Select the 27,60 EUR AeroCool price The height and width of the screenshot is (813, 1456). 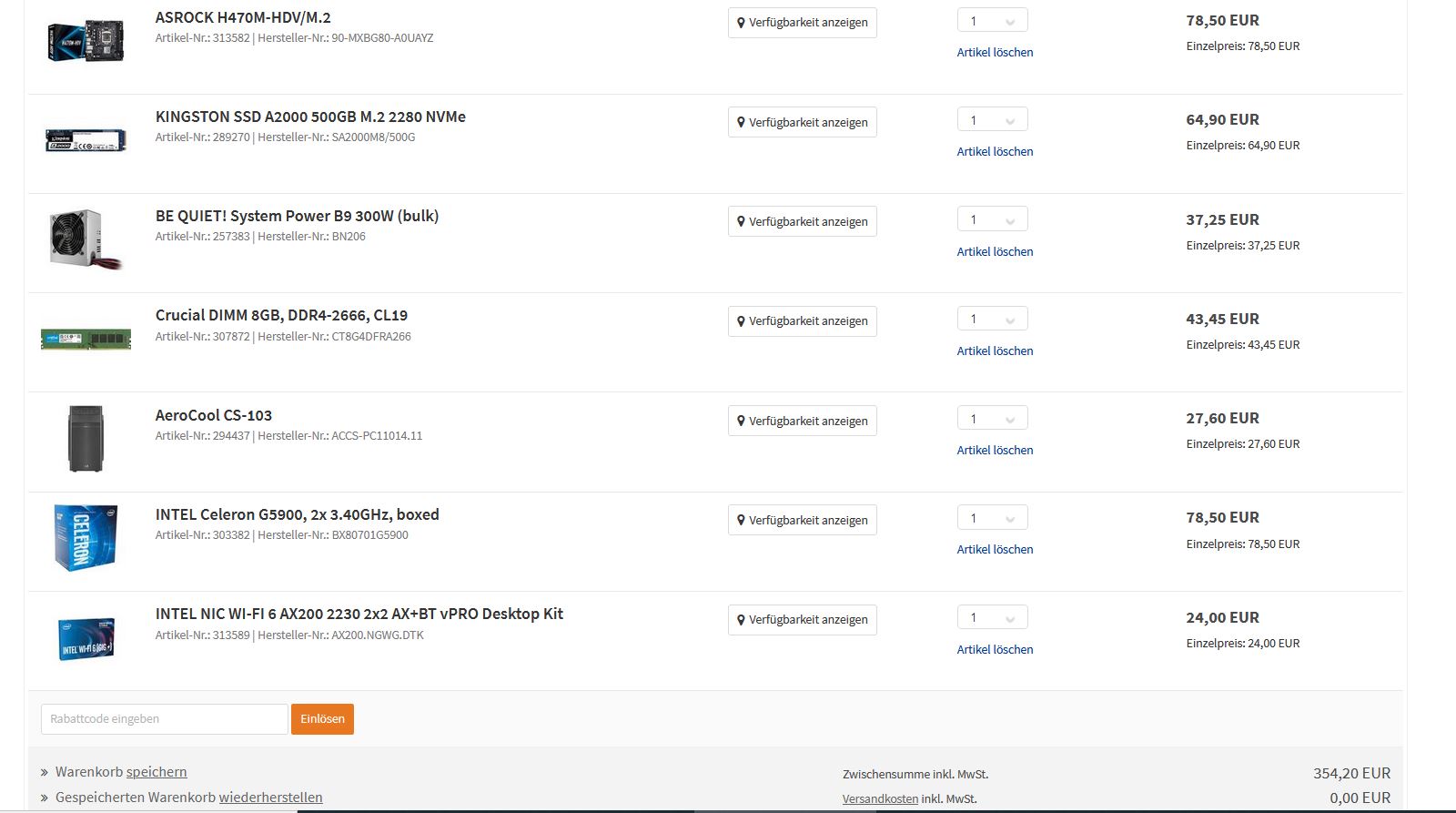pos(1222,418)
